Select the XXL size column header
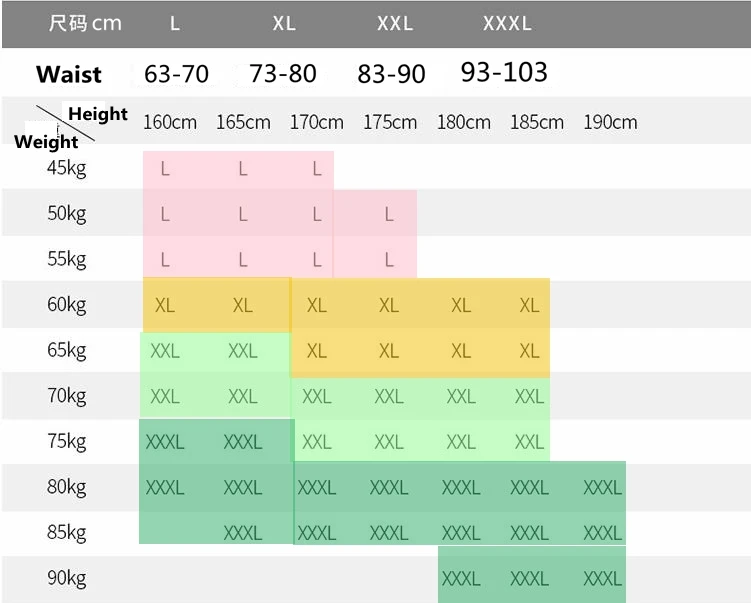751x603 pixels. (395, 24)
